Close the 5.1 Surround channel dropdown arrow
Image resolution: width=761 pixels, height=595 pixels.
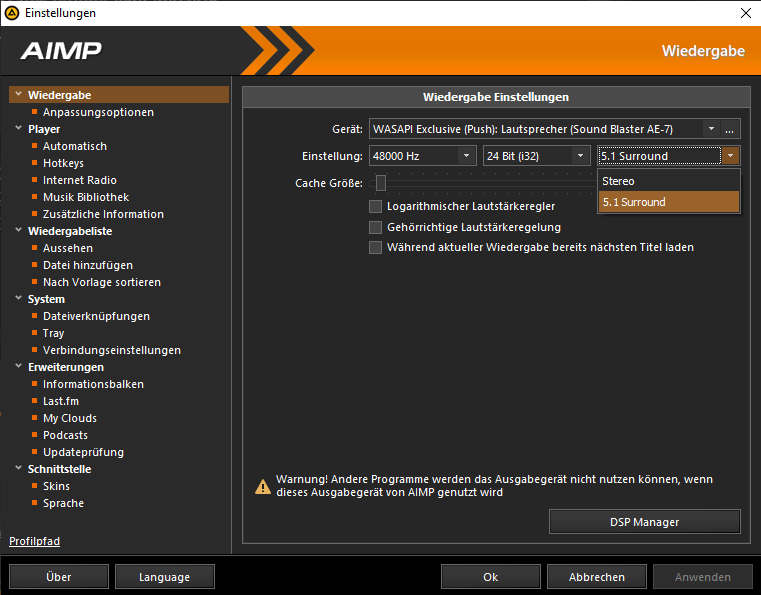[x=730, y=156]
